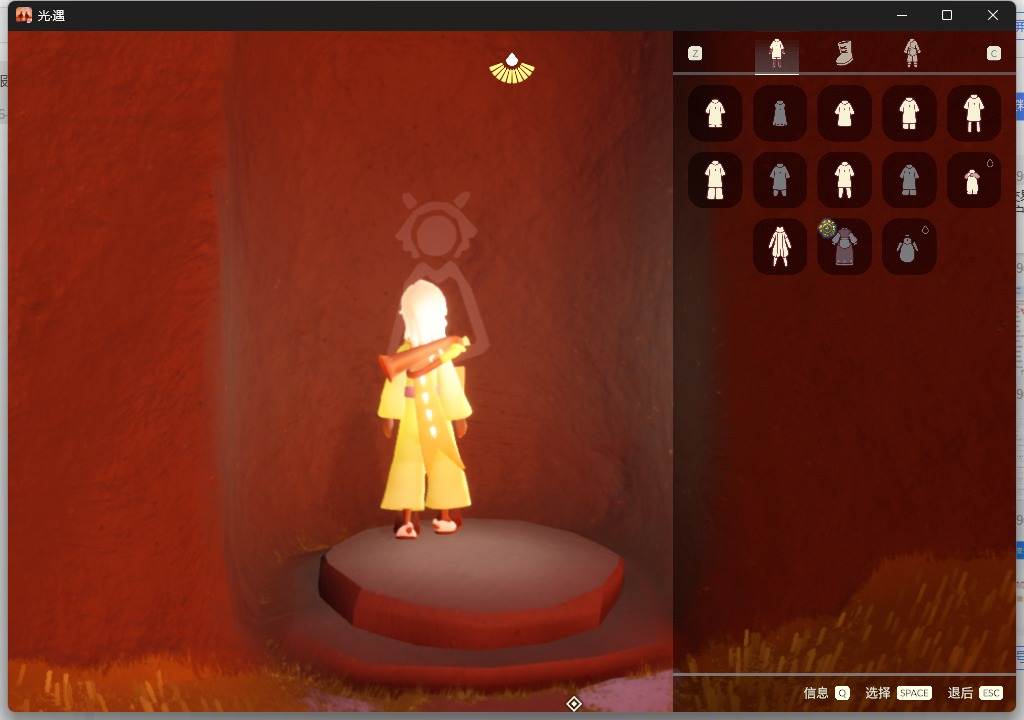Pick the second grey outfit in the middle row
1024x720 pixels.
909,180
